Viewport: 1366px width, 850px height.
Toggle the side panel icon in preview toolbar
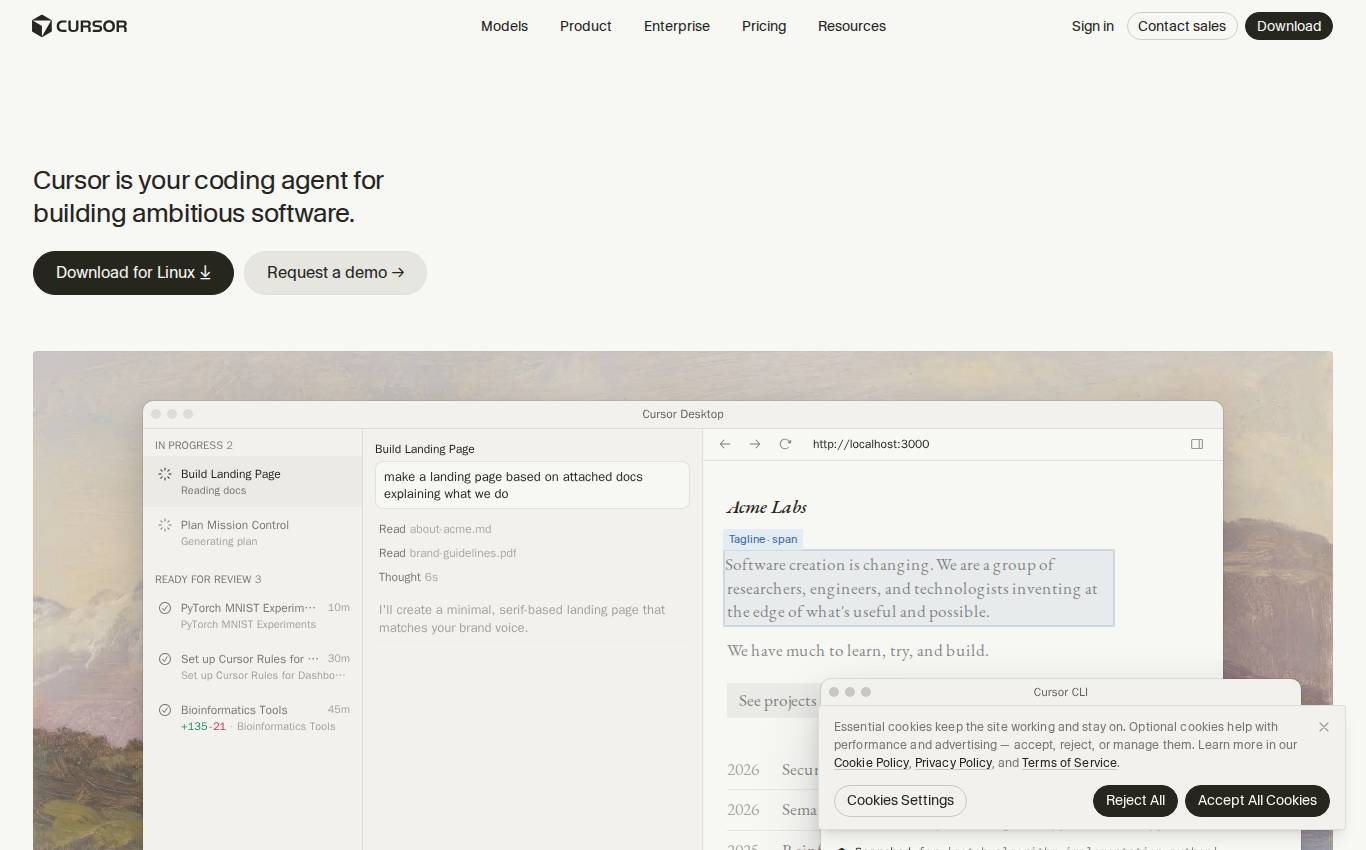[1197, 444]
